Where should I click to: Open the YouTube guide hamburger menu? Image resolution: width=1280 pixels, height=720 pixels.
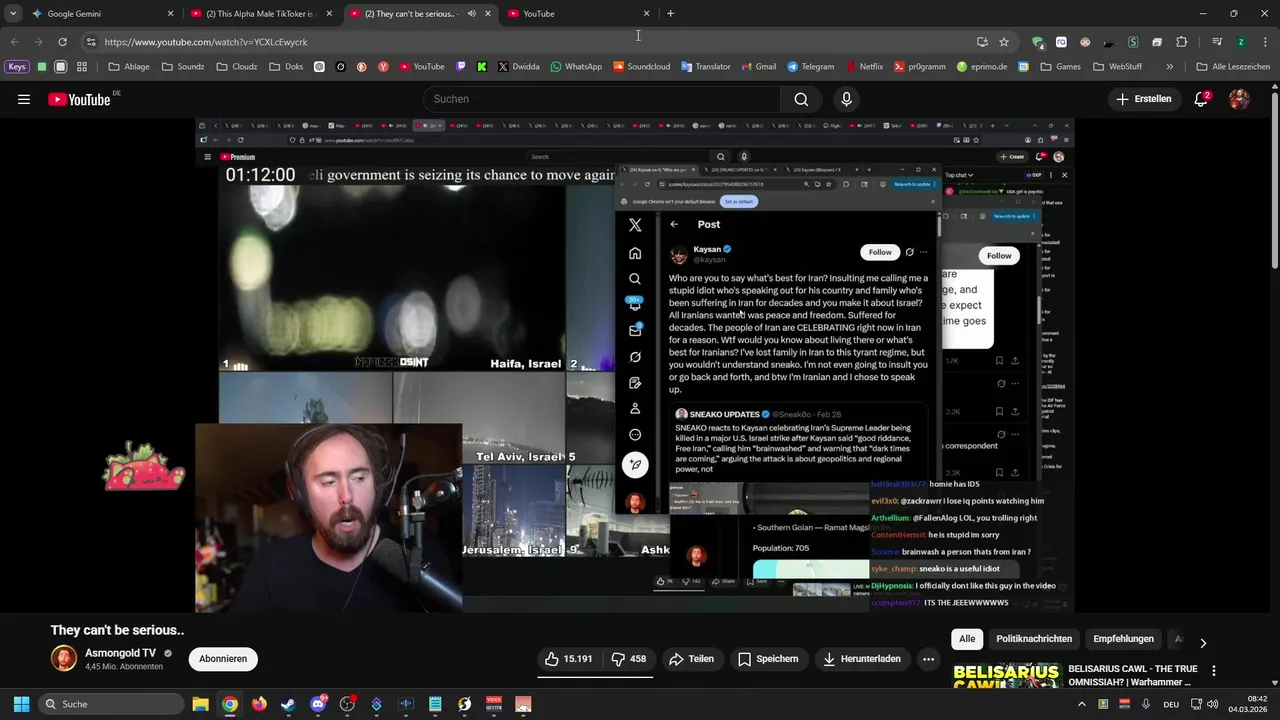coord(24,99)
